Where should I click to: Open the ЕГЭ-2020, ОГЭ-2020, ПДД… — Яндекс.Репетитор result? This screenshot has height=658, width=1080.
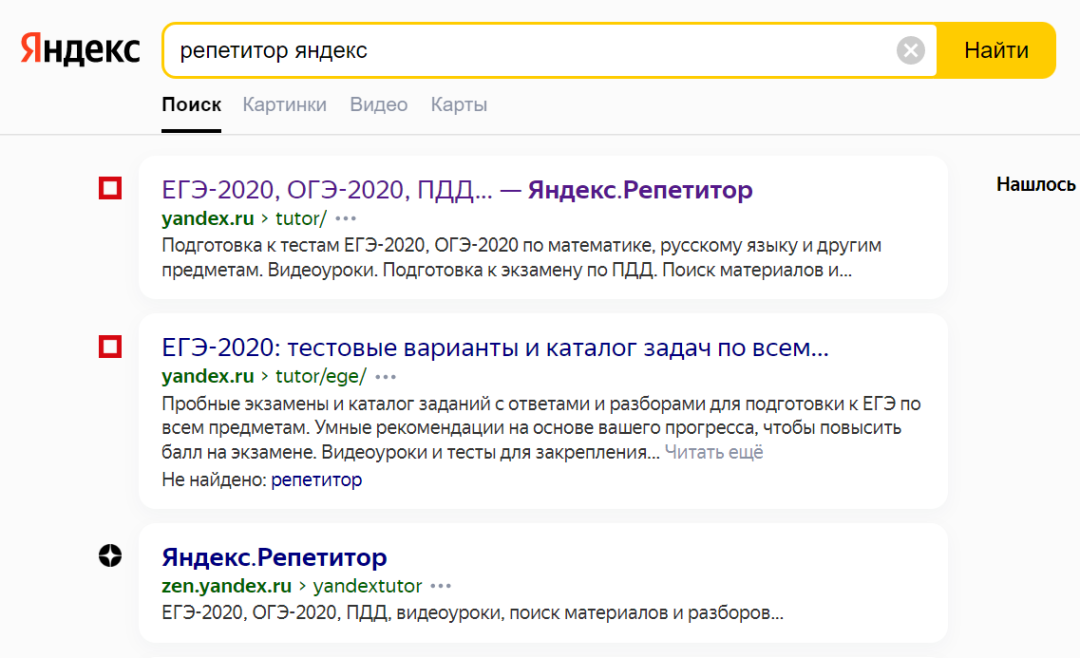457,189
